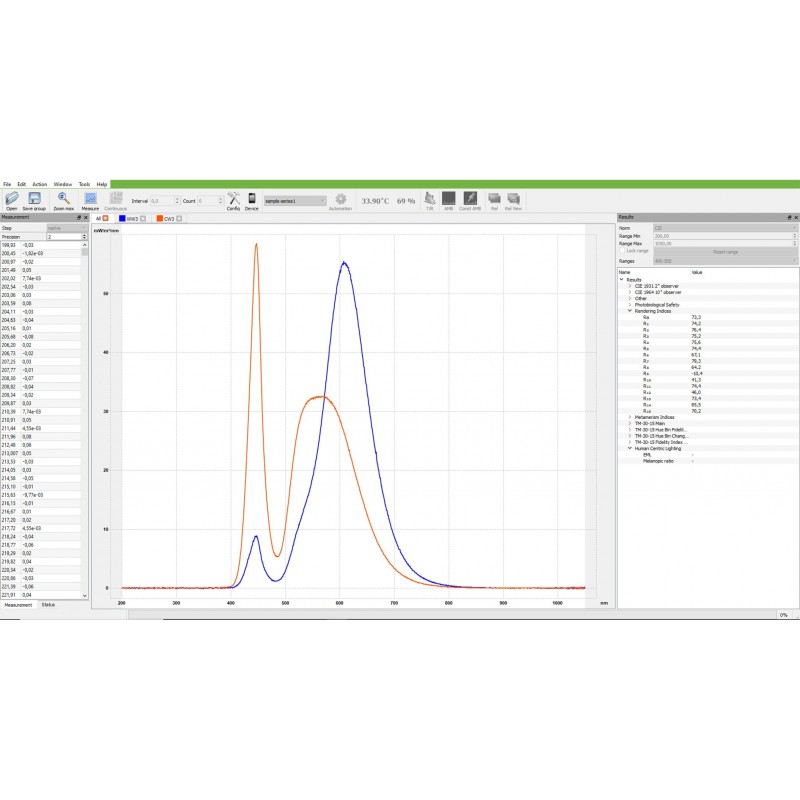Click the Automation gear icon
The height and width of the screenshot is (800, 800).
tap(341, 200)
